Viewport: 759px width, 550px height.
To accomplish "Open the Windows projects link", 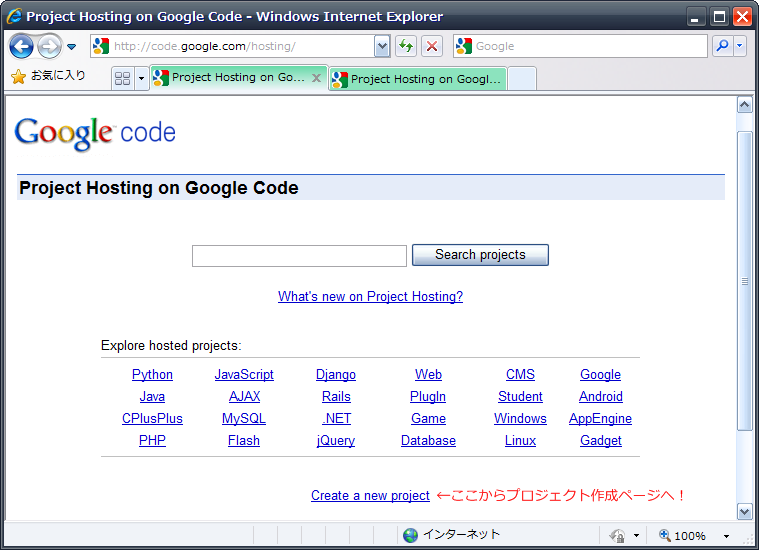I will click(520, 419).
